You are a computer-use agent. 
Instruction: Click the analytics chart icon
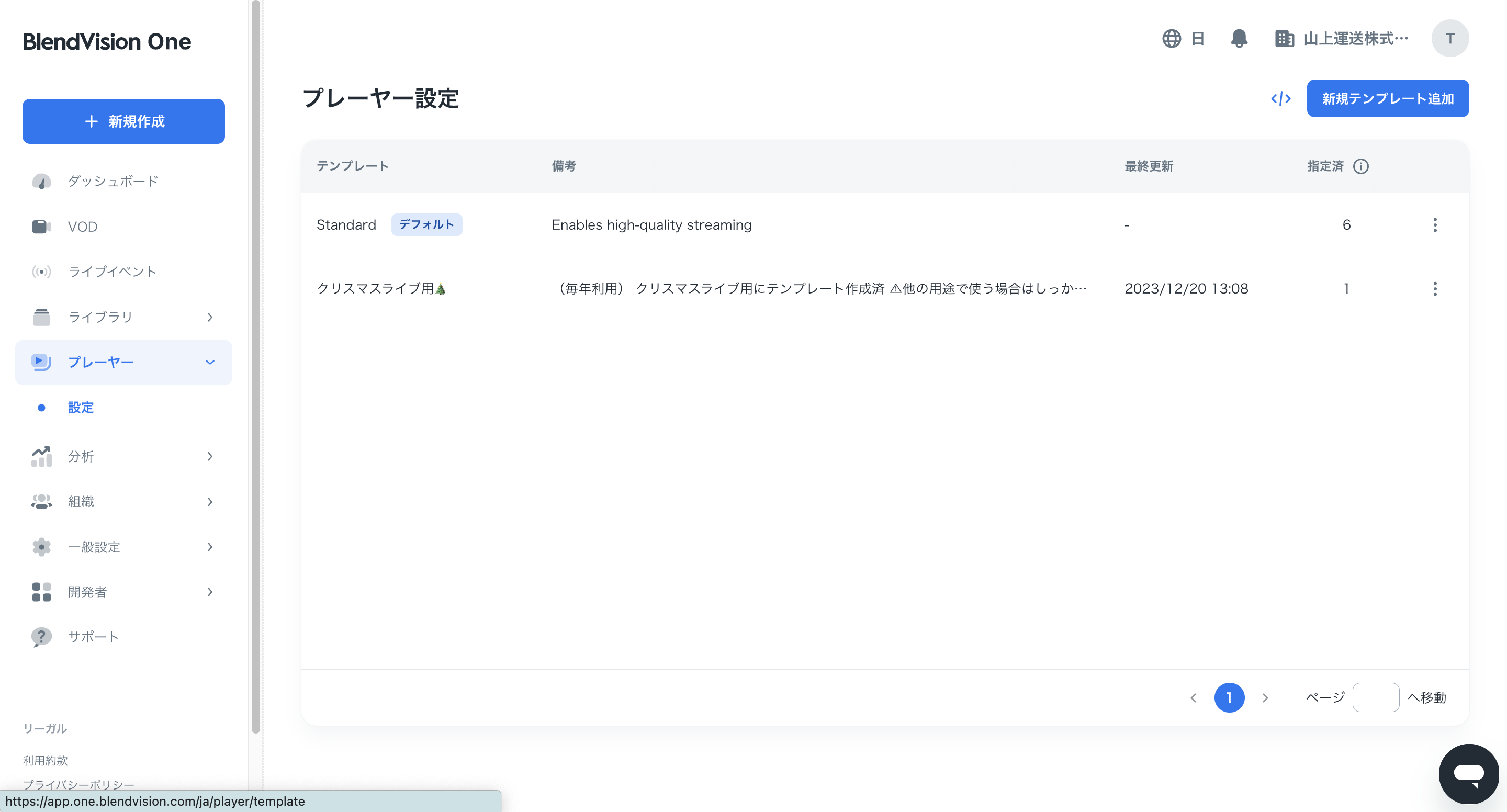(41, 456)
